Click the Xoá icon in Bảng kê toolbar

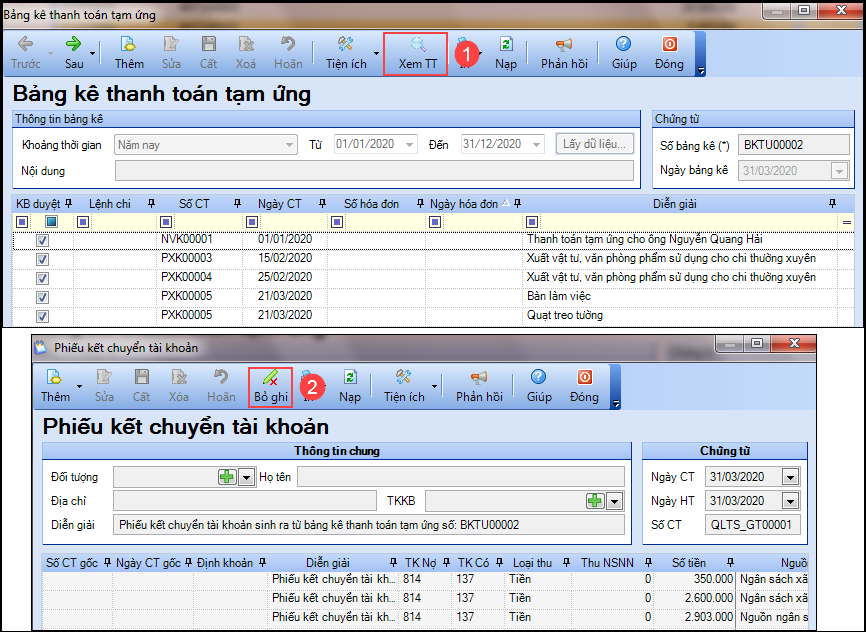coord(246,44)
